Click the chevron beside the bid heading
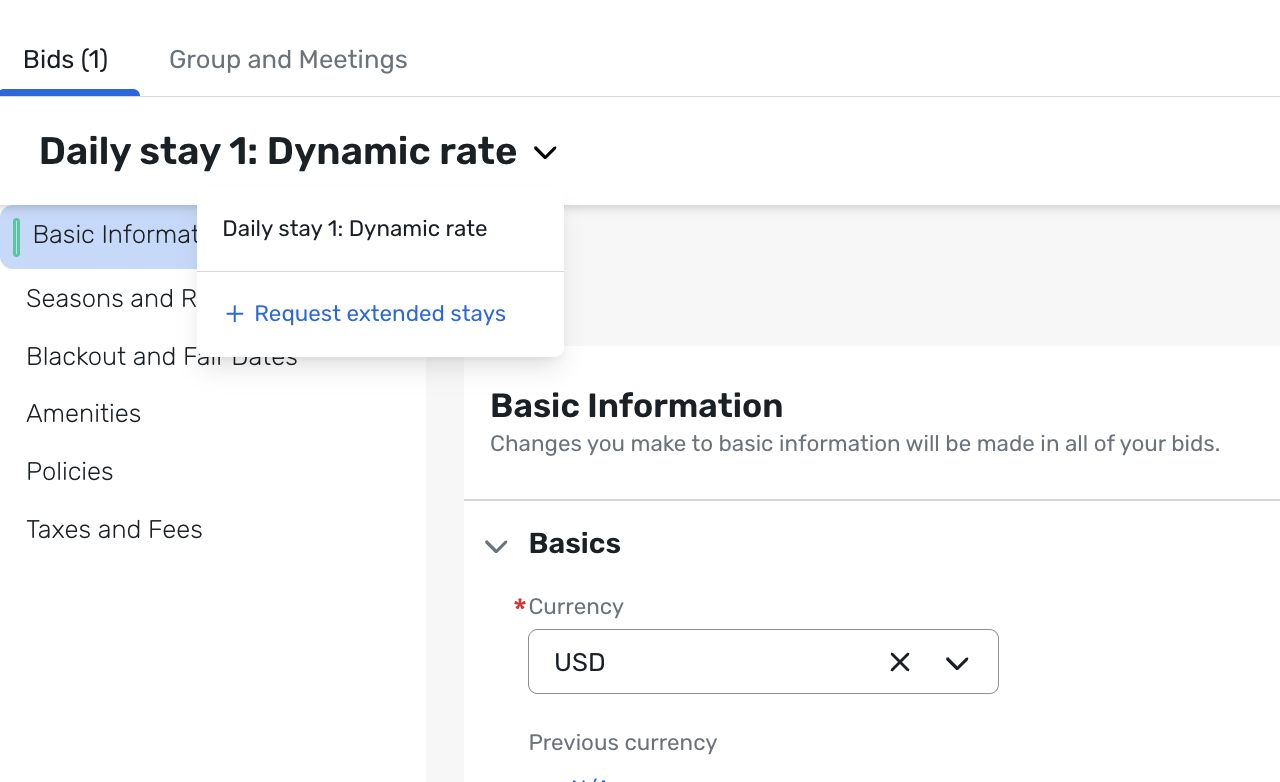 pos(545,153)
